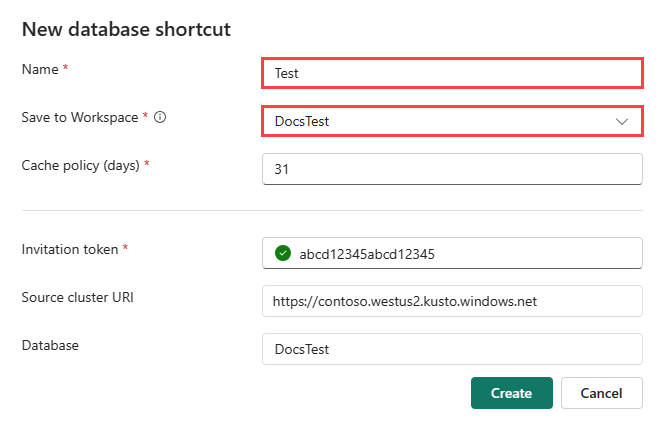Image resolution: width=664 pixels, height=430 pixels.
Task: Click the Save to Workspace label text
Action: (79, 118)
